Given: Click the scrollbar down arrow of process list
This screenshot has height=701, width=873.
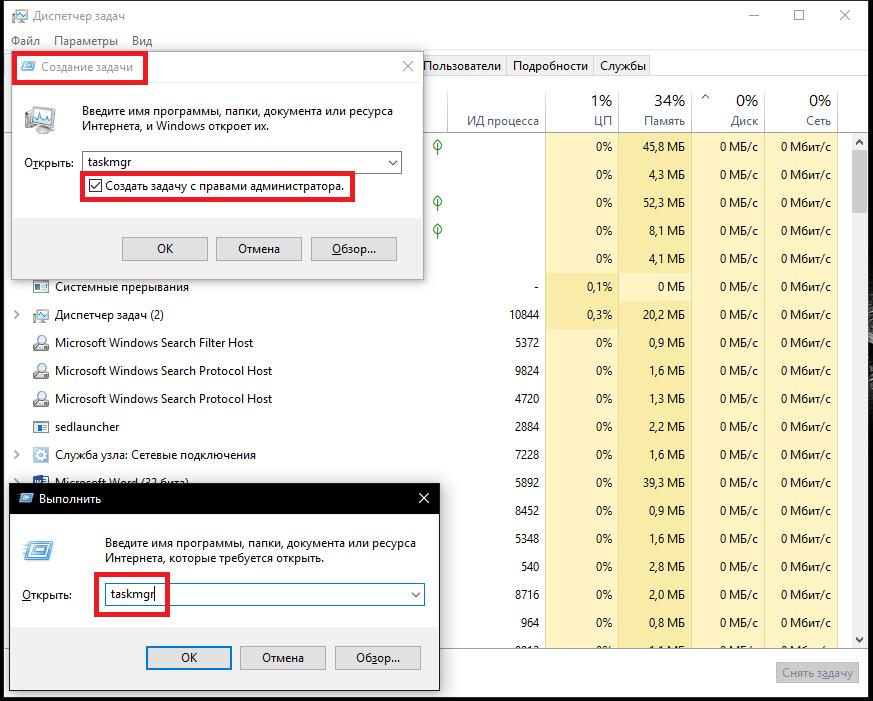Looking at the screenshot, I should (x=859, y=640).
